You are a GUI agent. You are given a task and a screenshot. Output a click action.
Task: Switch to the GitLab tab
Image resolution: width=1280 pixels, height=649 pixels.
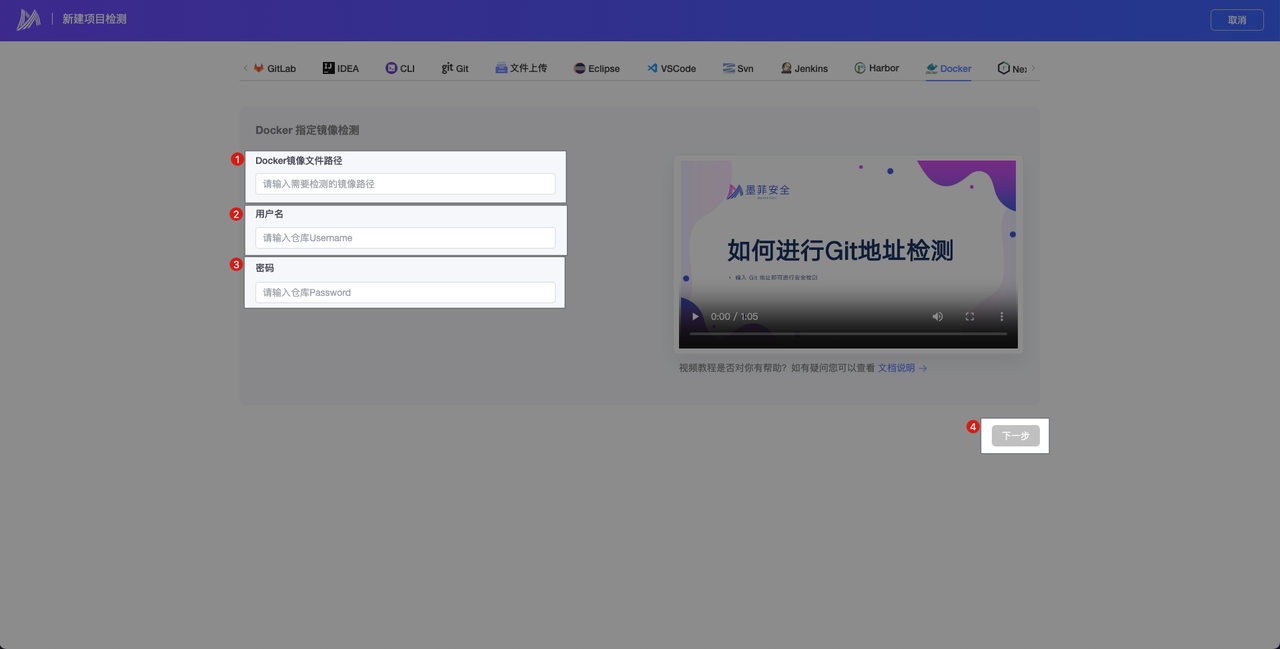click(x=274, y=69)
